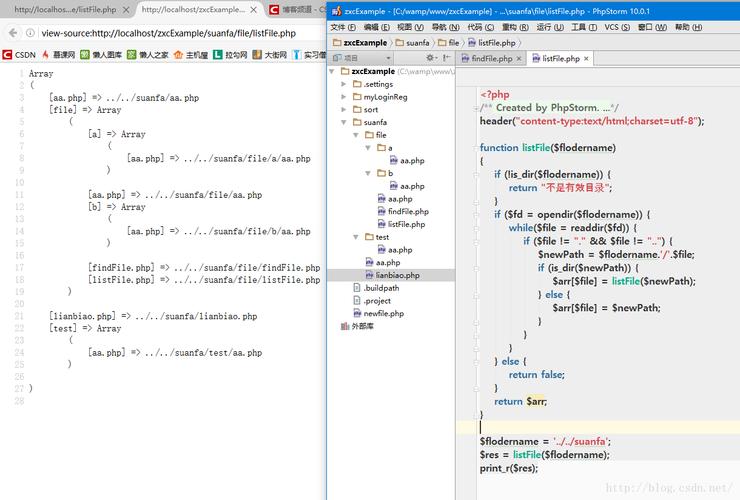Collapse zxcExample project root node

332,71
